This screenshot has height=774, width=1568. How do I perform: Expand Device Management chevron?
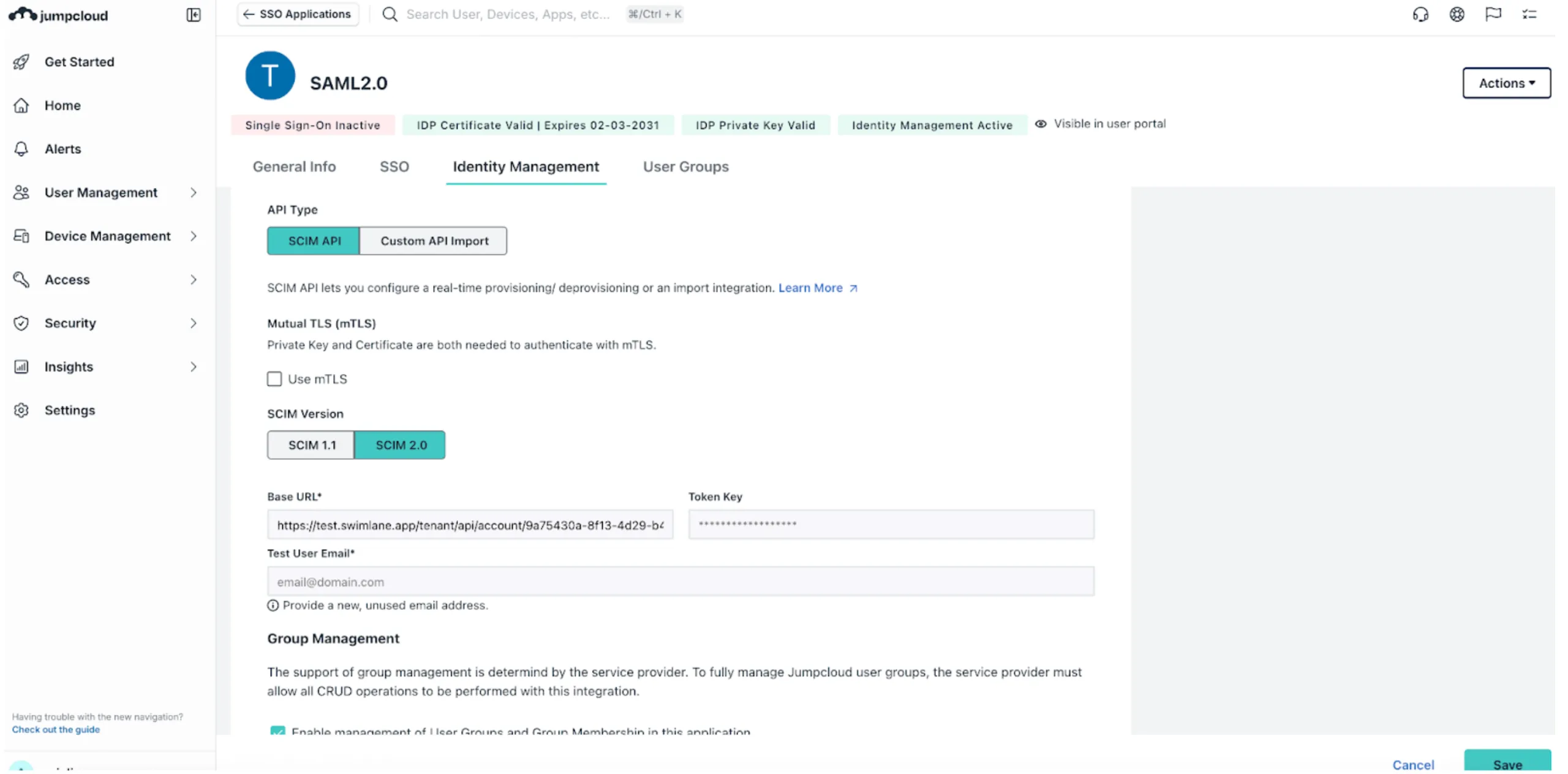click(194, 236)
